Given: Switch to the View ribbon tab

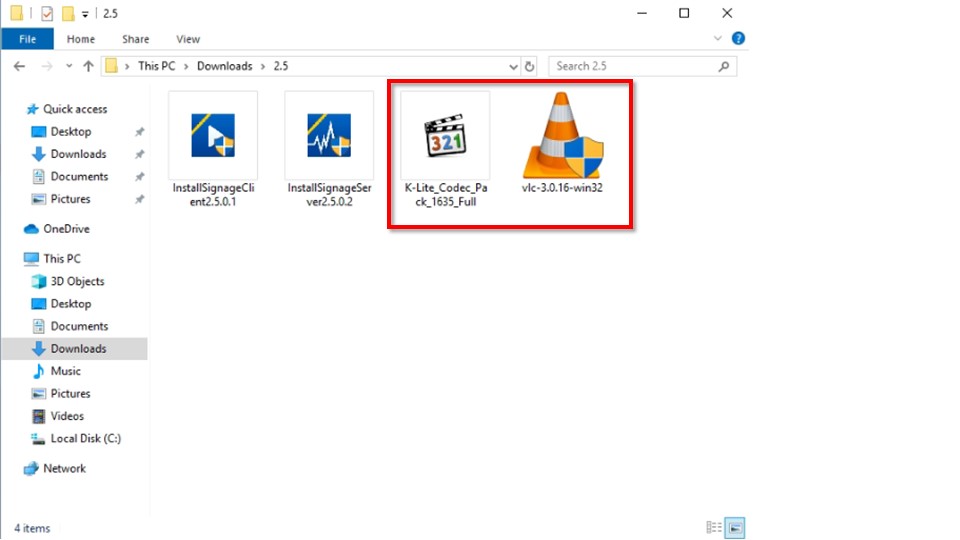Looking at the screenshot, I should pos(188,39).
